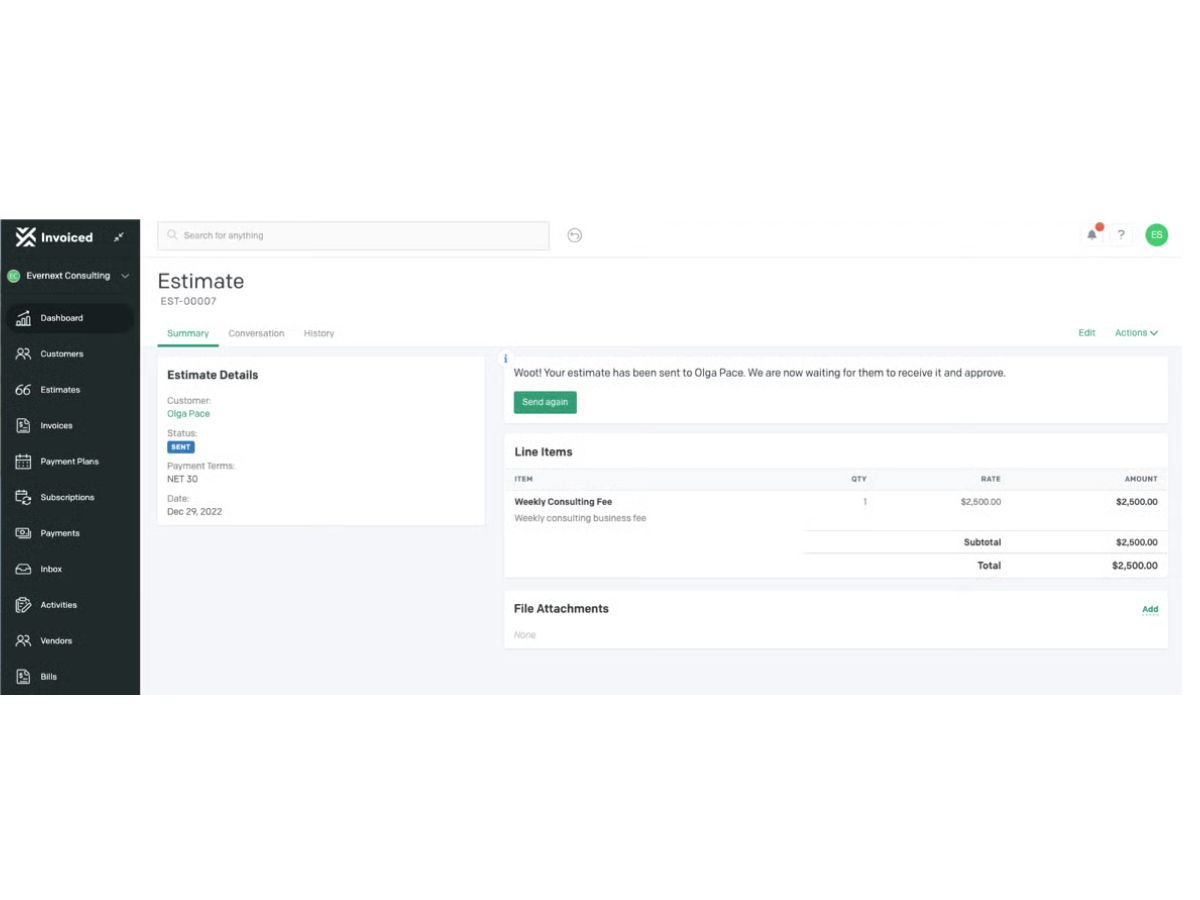The width and height of the screenshot is (1200, 900).
Task: Collapse the sidebar with the arrows icon
Action: pyautogui.click(x=119, y=237)
